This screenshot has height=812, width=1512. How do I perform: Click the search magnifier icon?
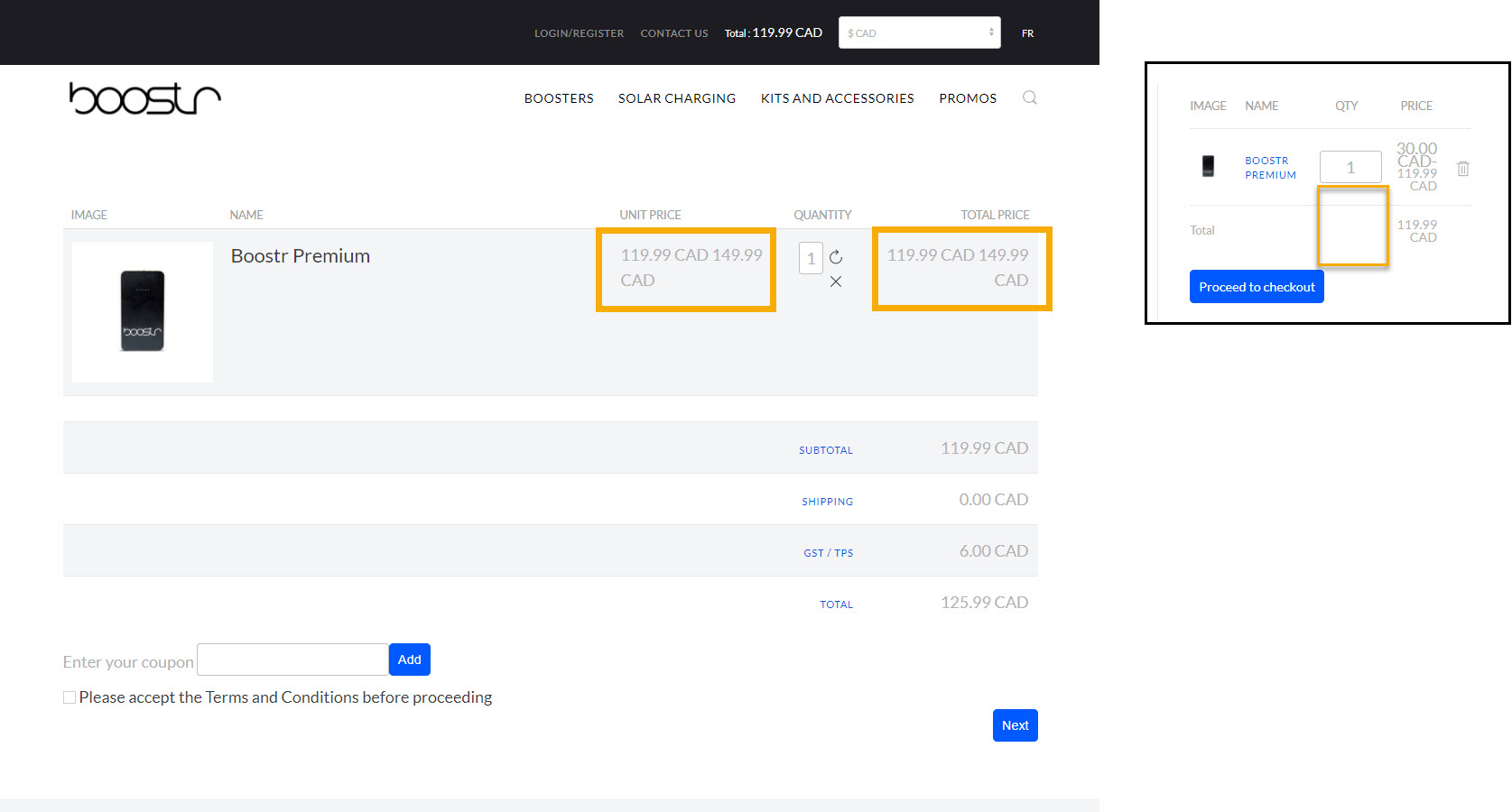click(x=1029, y=97)
